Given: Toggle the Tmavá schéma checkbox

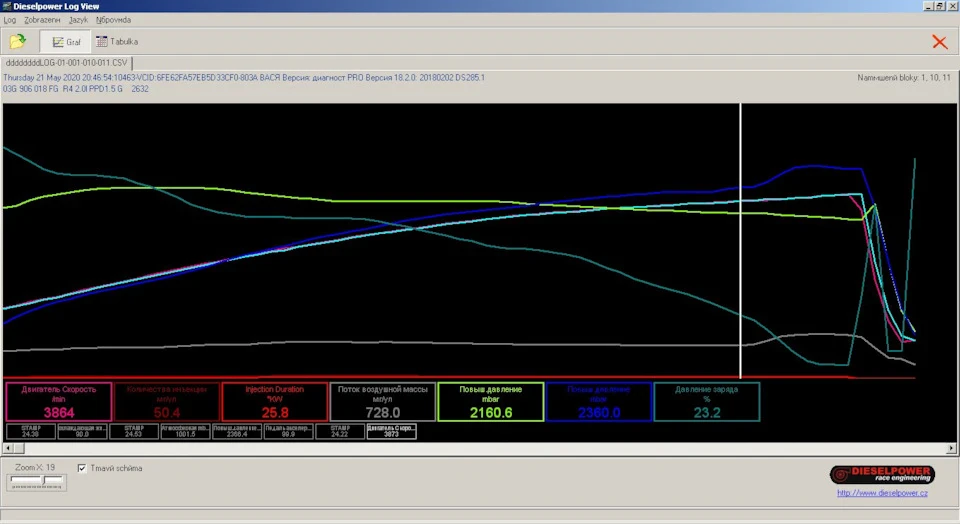Looking at the screenshot, I should (82, 468).
